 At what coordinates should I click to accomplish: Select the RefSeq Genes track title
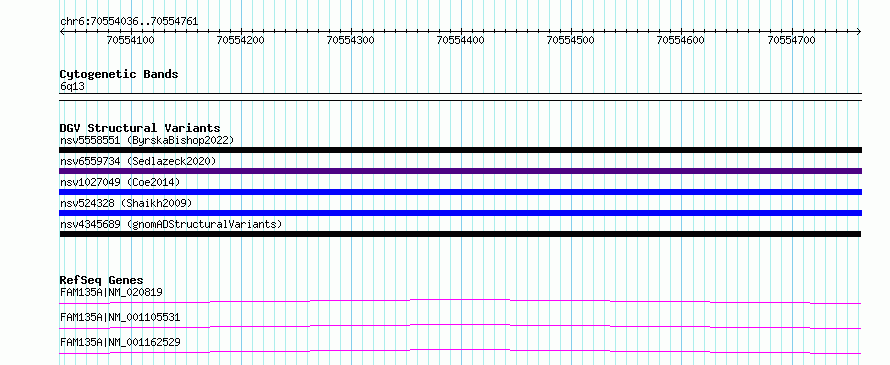click(x=102, y=280)
